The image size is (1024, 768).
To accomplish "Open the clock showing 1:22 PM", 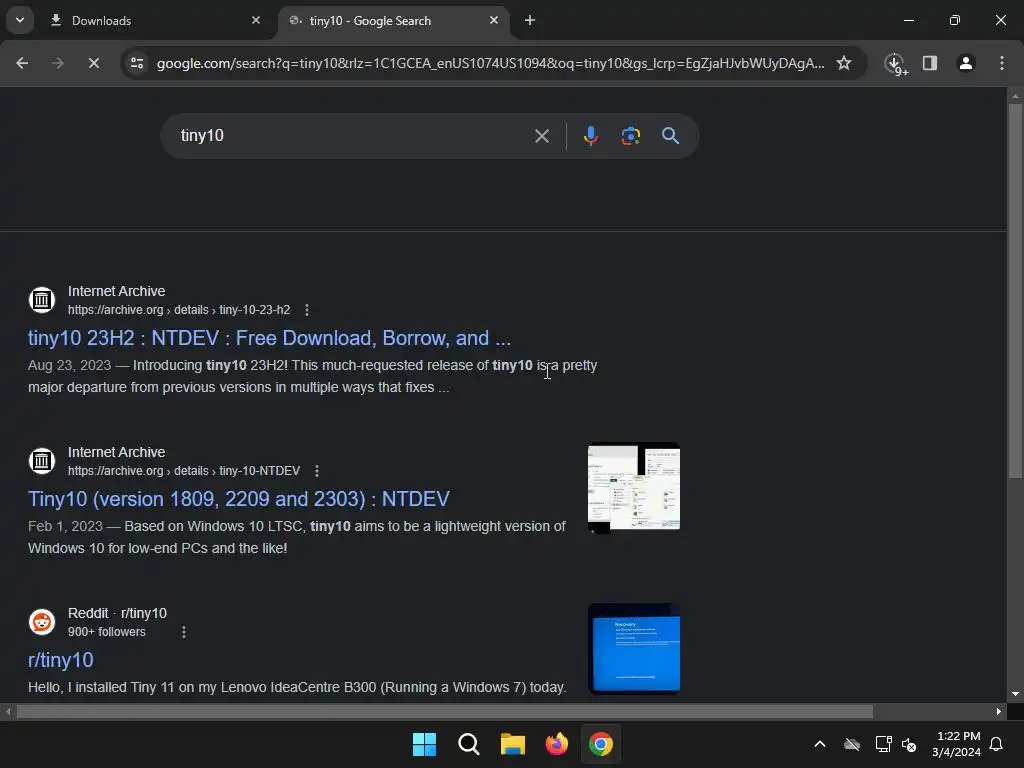I will tap(957, 744).
